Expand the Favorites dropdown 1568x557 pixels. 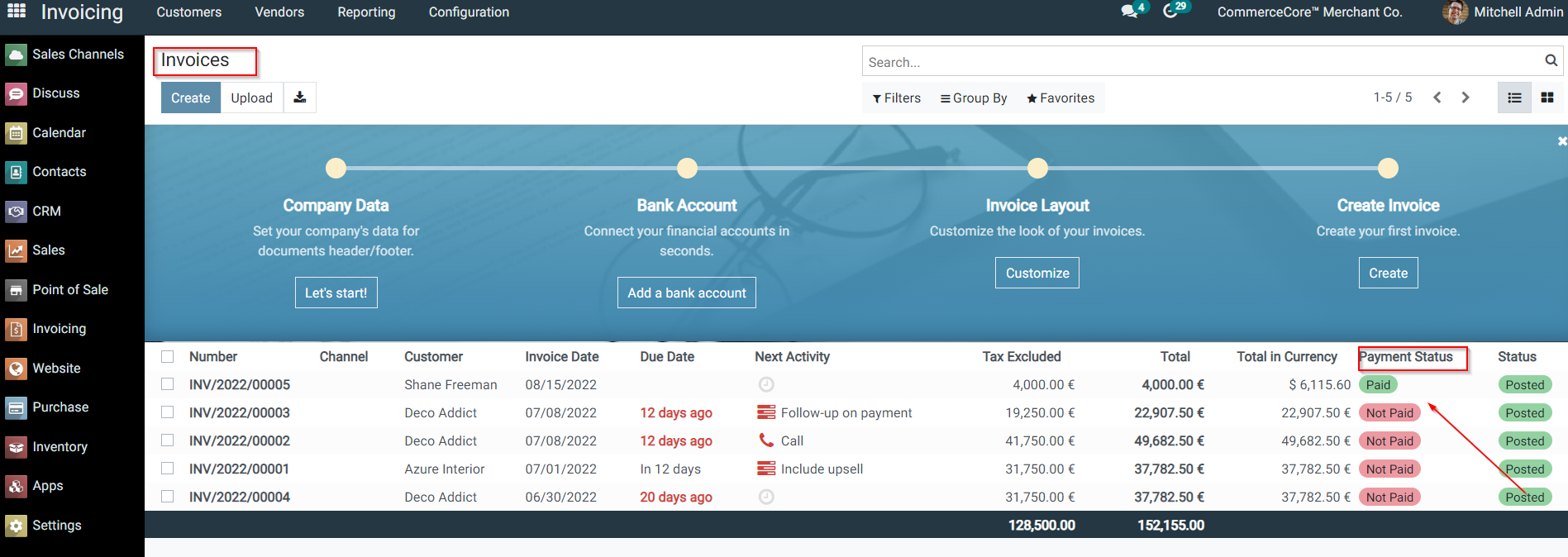coord(1060,98)
